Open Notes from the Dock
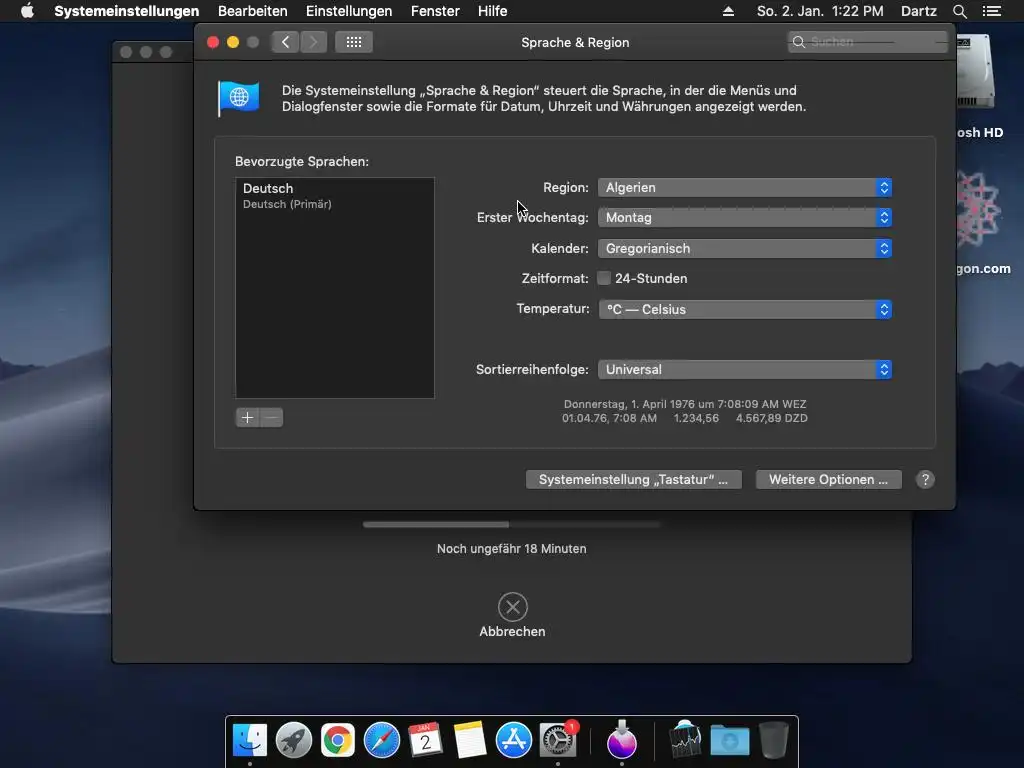 click(x=470, y=741)
